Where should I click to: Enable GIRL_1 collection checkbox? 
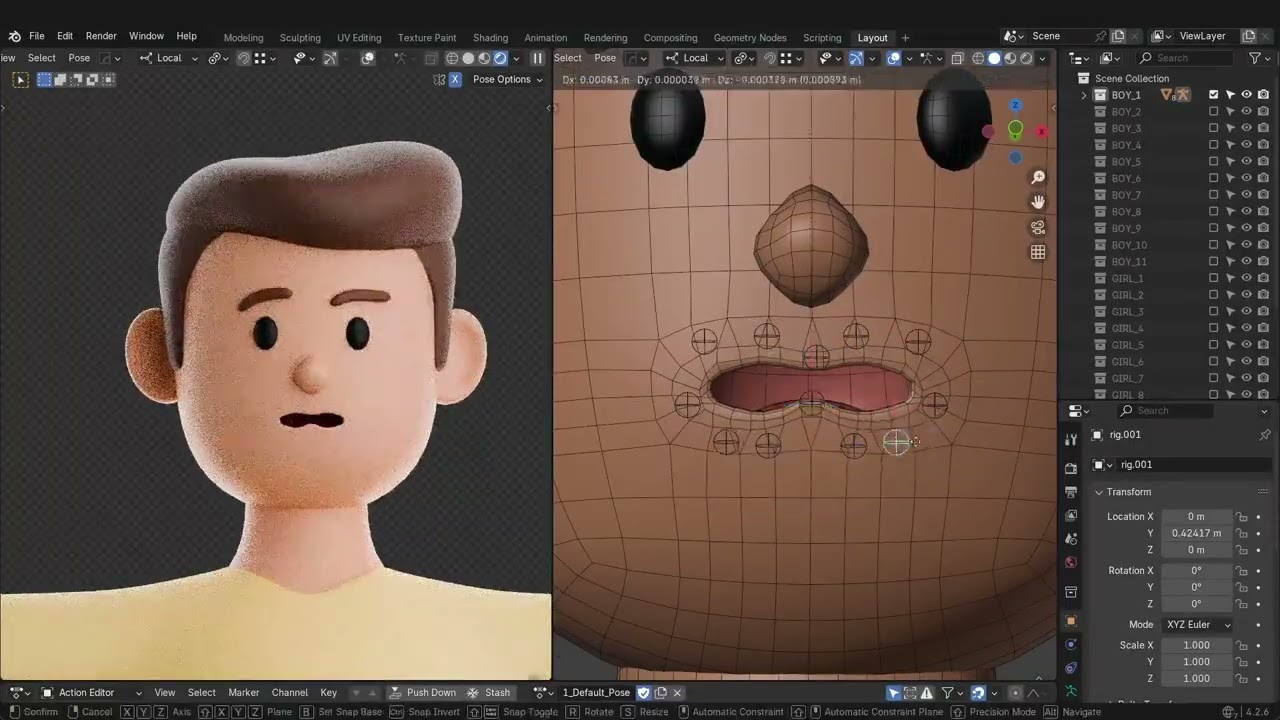tap(1214, 278)
